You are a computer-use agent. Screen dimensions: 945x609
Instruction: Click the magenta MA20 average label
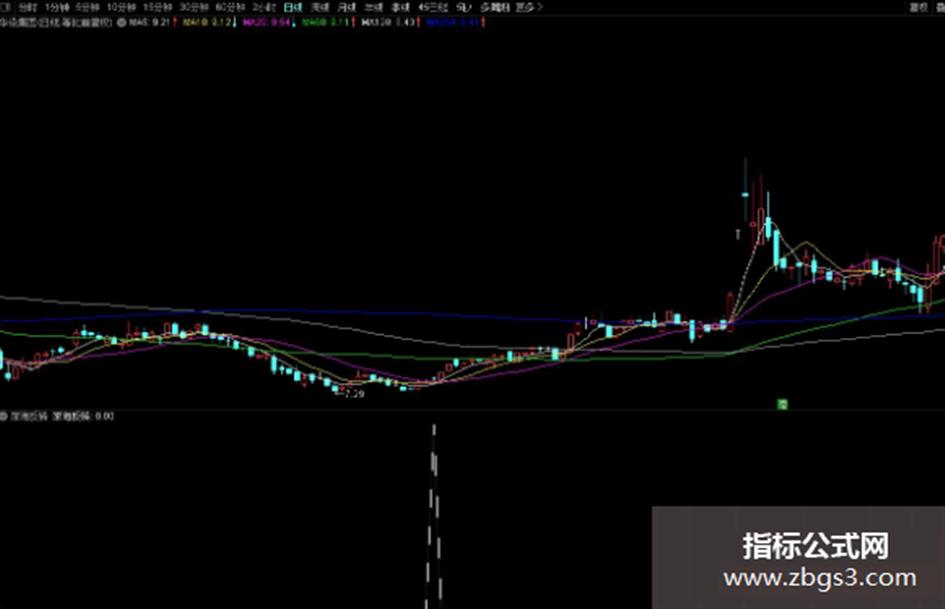tap(266, 22)
